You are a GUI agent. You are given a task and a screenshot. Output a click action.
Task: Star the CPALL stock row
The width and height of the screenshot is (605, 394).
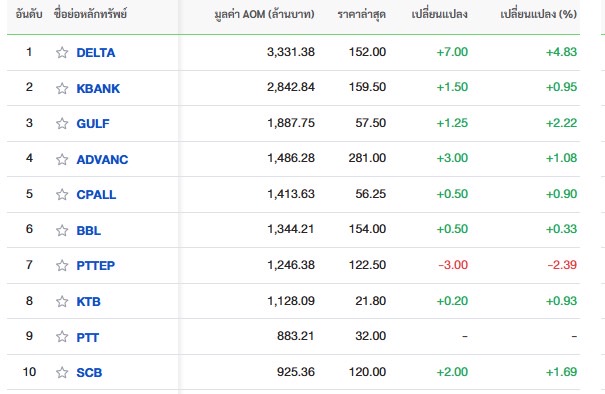62,194
